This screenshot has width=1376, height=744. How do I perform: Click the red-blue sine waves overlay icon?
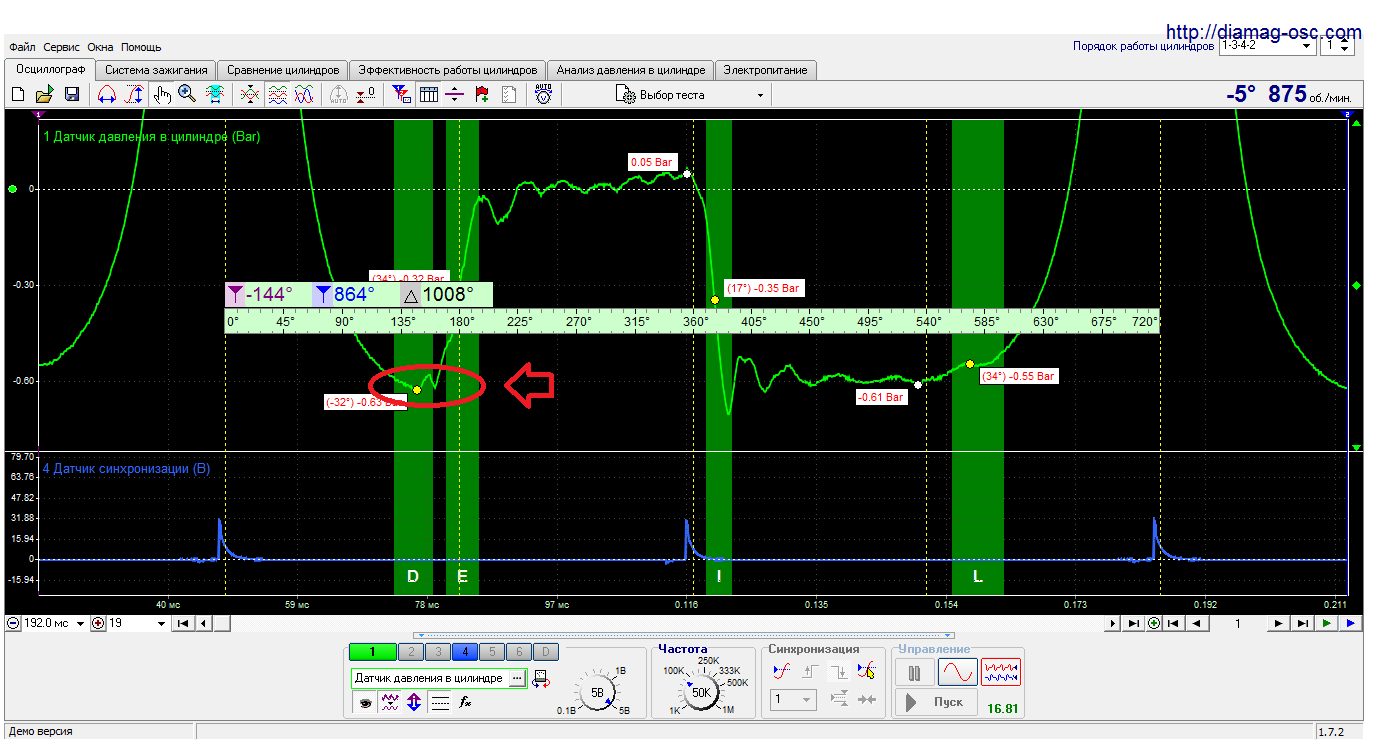304,95
